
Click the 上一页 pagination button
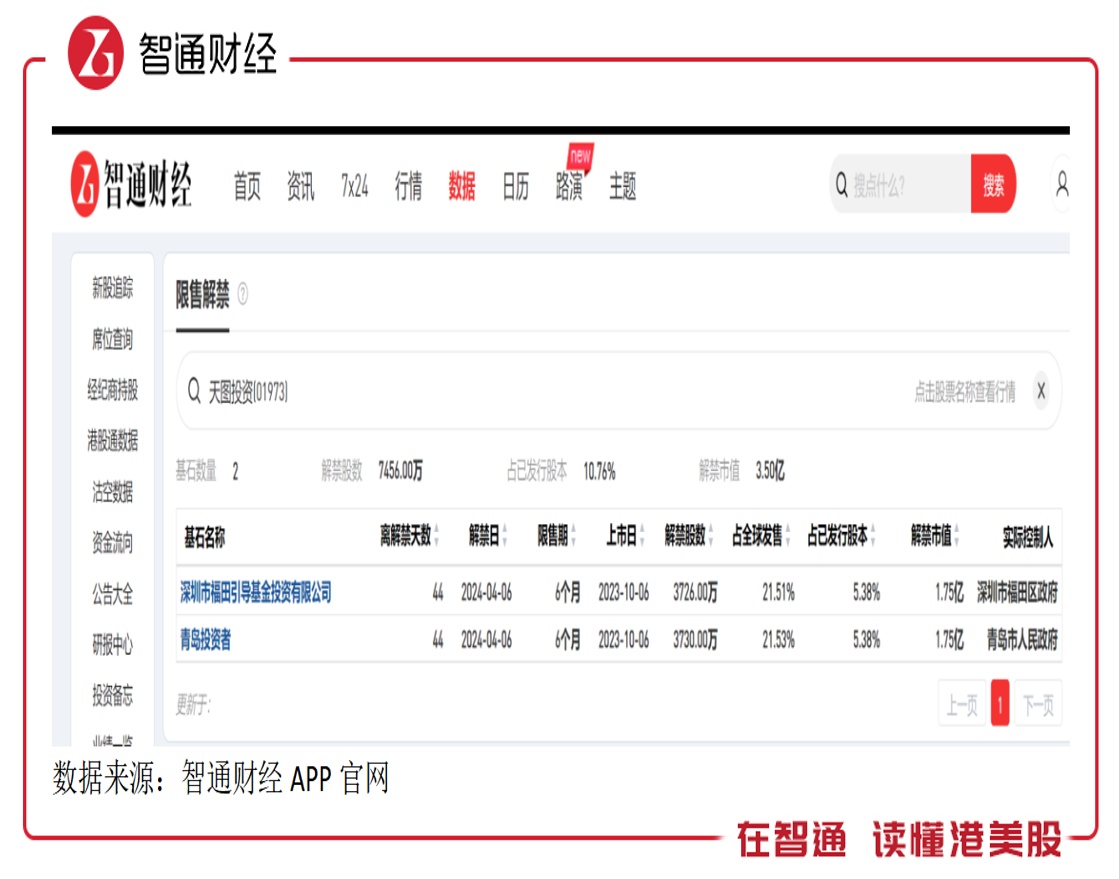coord(961,705)
